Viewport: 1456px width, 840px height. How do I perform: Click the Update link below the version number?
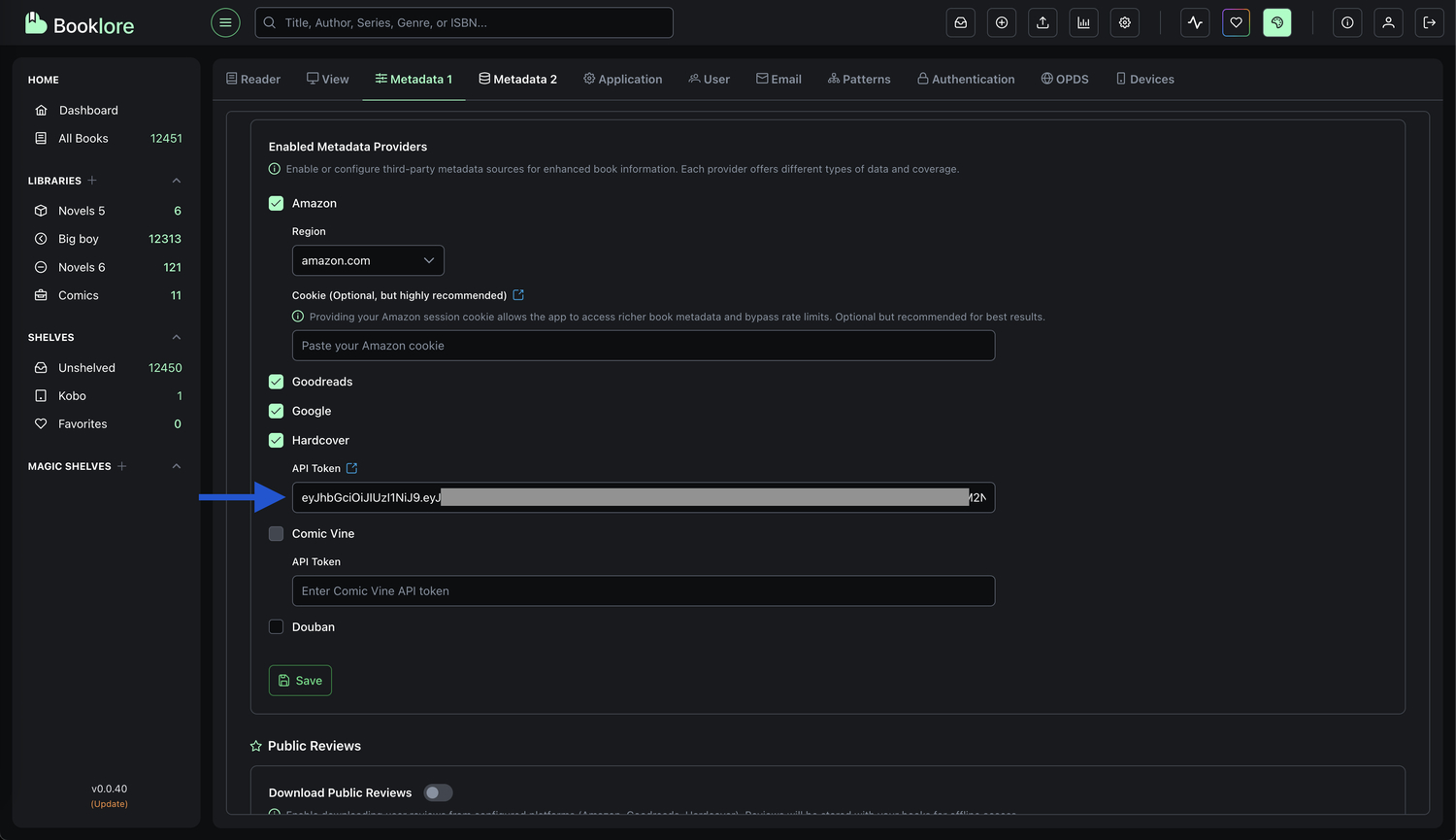(x=109, y=803)
